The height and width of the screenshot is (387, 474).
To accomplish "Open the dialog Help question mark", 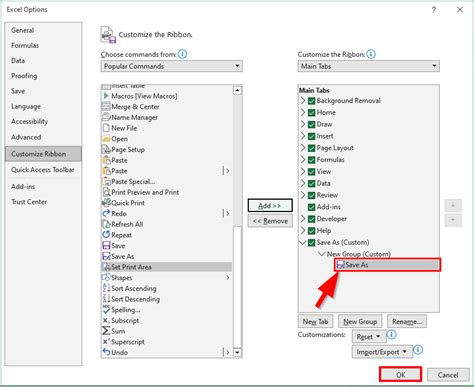I will coord(434,10).
